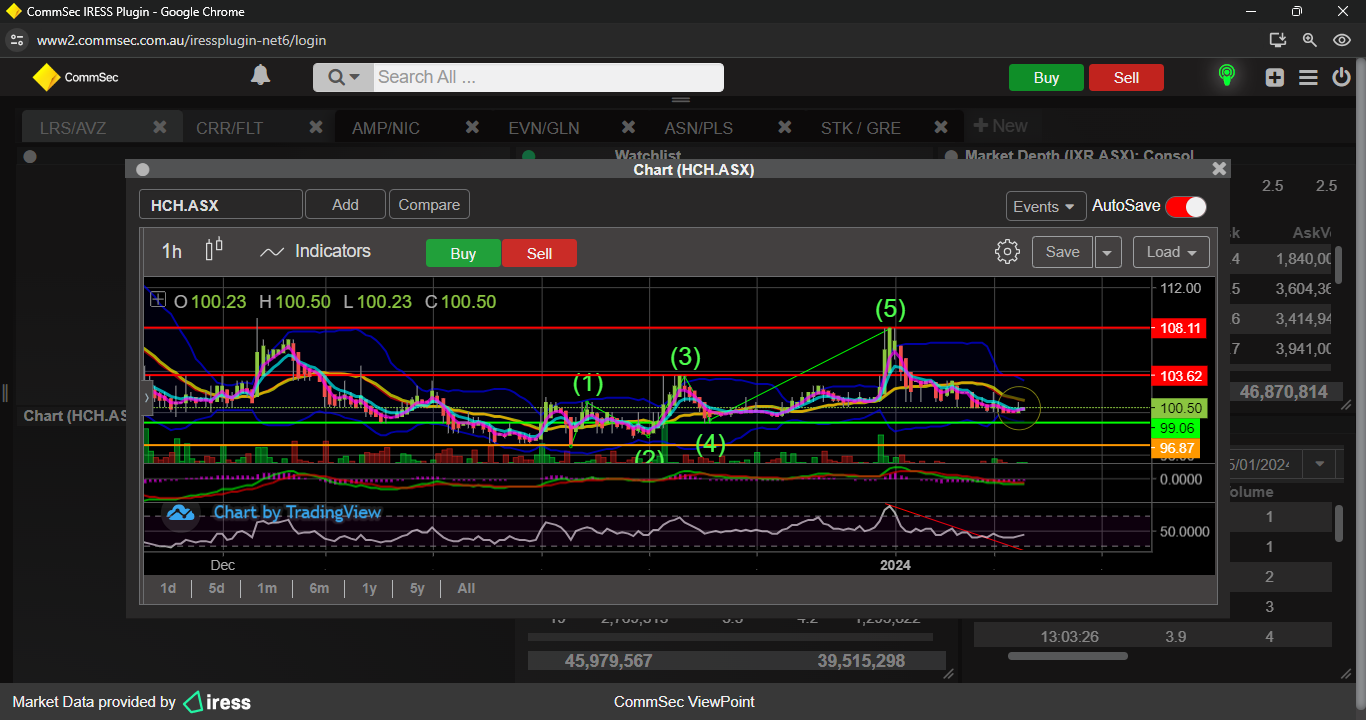The image size is (1366, 720).
Task: Click the horizontal scrollbar in Market Depth panel
Action: (1067, 656)
